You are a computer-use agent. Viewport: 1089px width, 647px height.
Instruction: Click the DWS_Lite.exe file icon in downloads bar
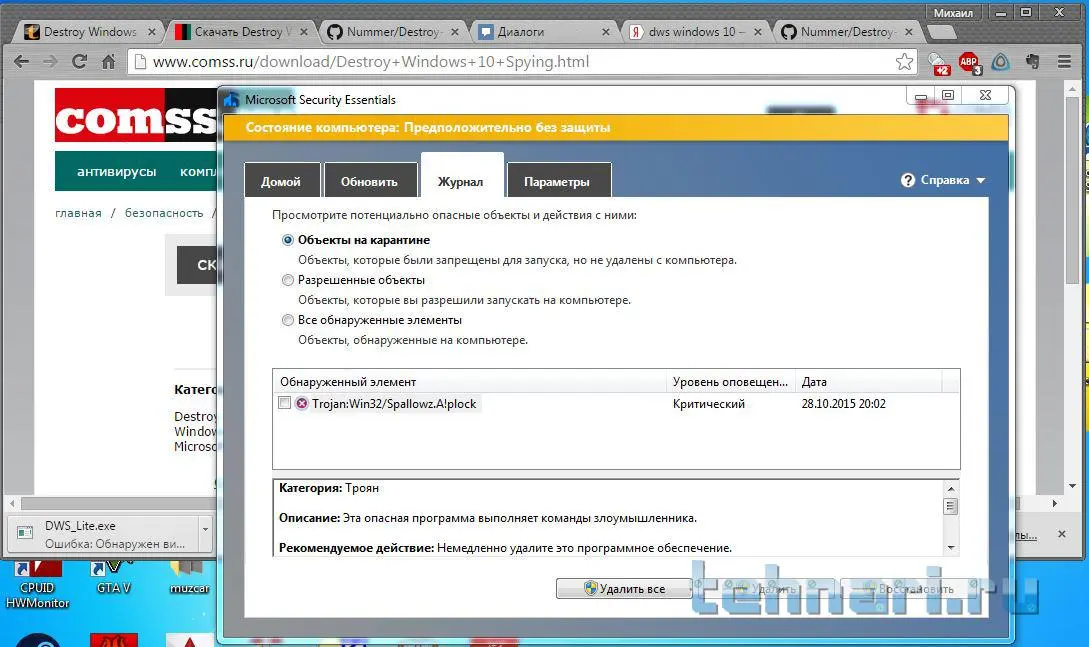(x=25, y=532)
